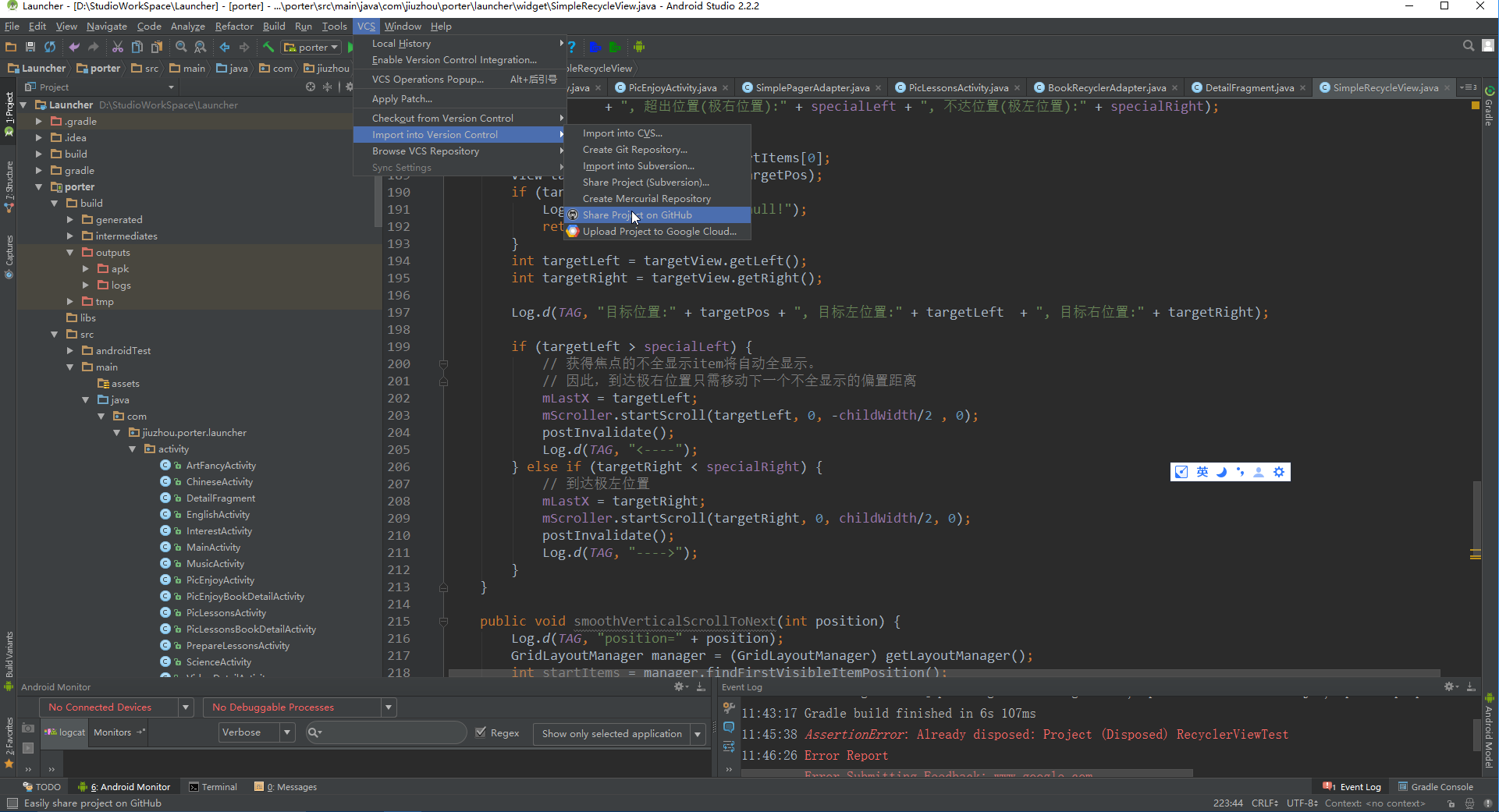The width and height of the screenshot is (1499, 812).
Task: Collapse the activity package node
Action: [133, 449]
